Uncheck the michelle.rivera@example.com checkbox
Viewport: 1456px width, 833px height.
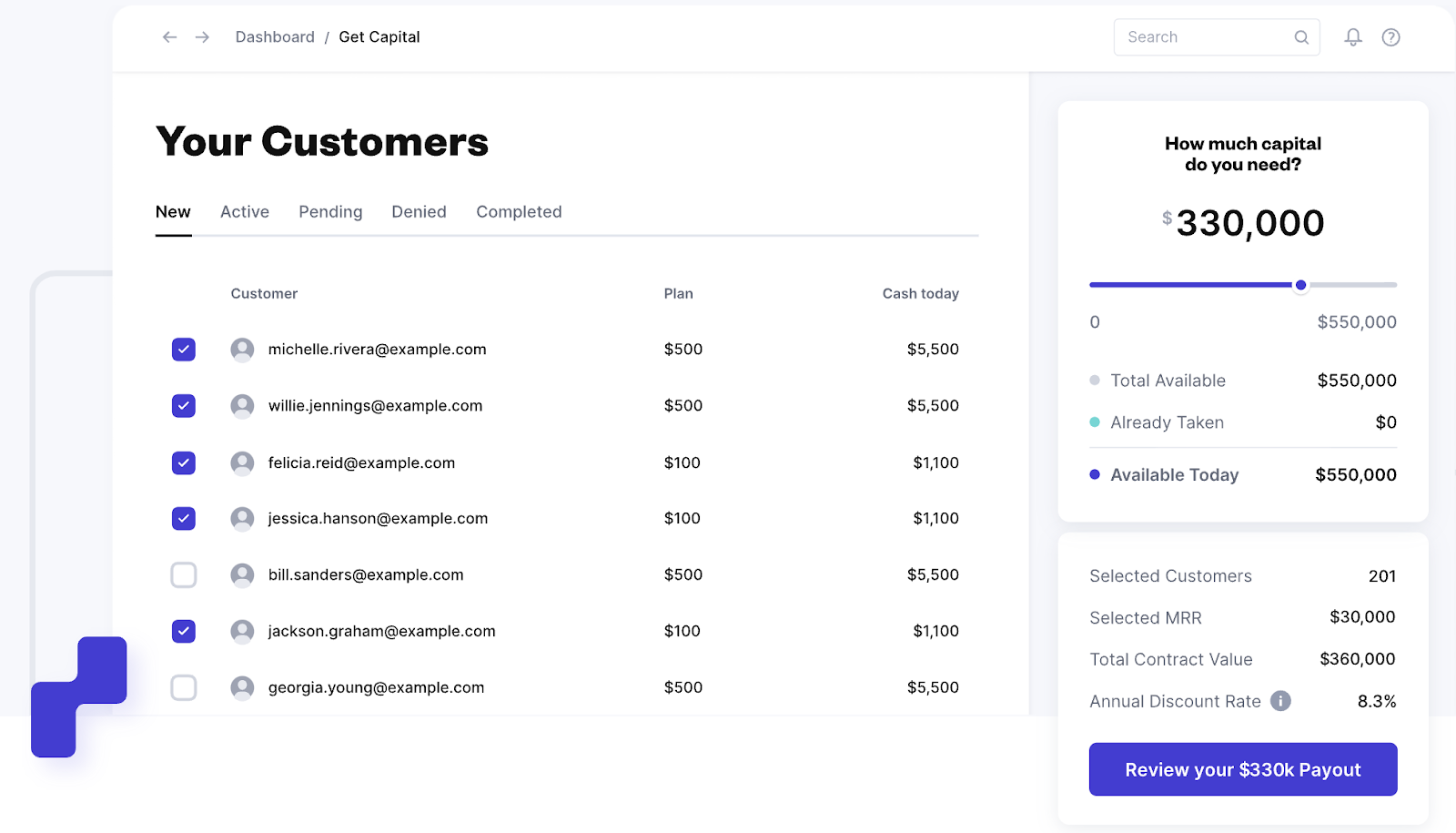pos(184,350)
